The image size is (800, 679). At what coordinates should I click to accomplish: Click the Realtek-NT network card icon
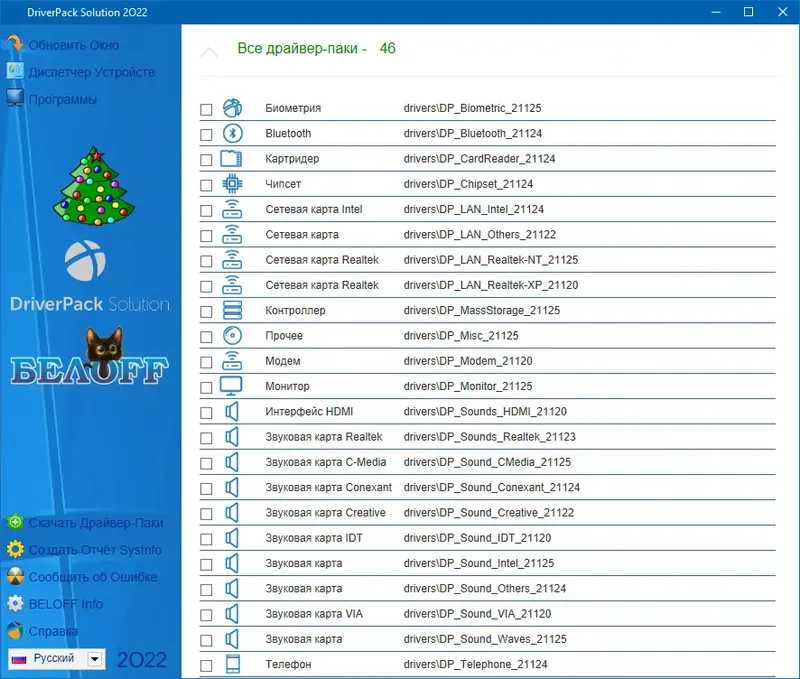tap(232, 260)
